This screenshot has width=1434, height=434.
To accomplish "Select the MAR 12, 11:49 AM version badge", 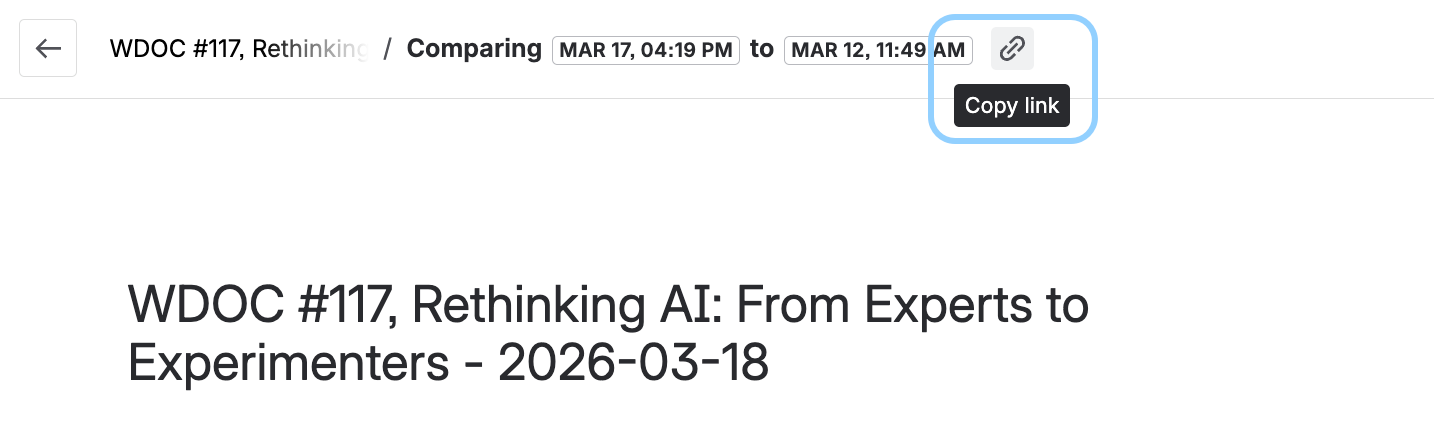I will pos(878,50).
